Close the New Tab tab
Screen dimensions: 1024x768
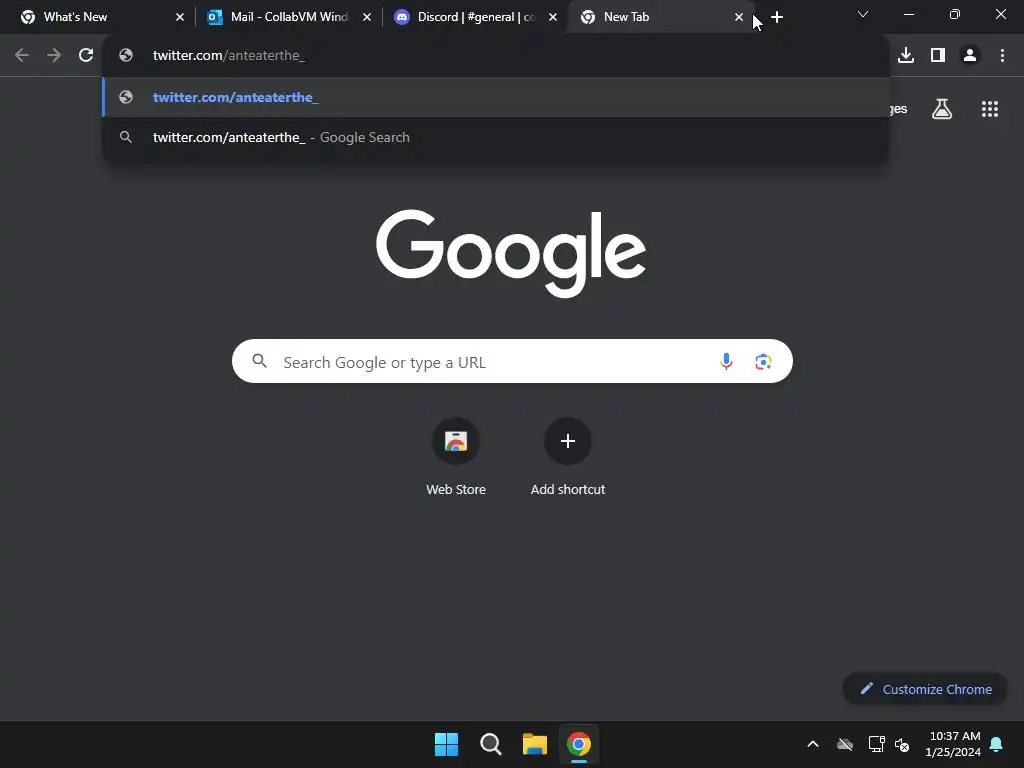(x=739, y=18)
